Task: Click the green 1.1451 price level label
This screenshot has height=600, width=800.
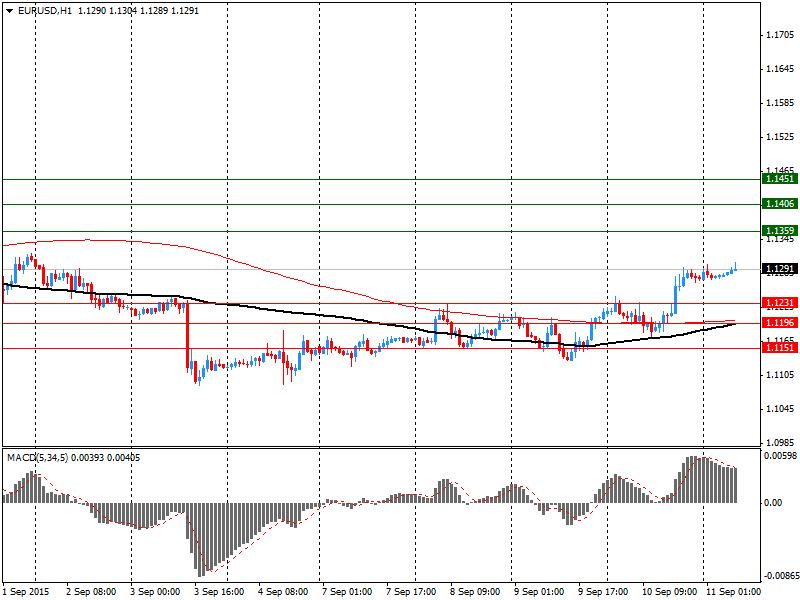Action: (x=780, y=179)
